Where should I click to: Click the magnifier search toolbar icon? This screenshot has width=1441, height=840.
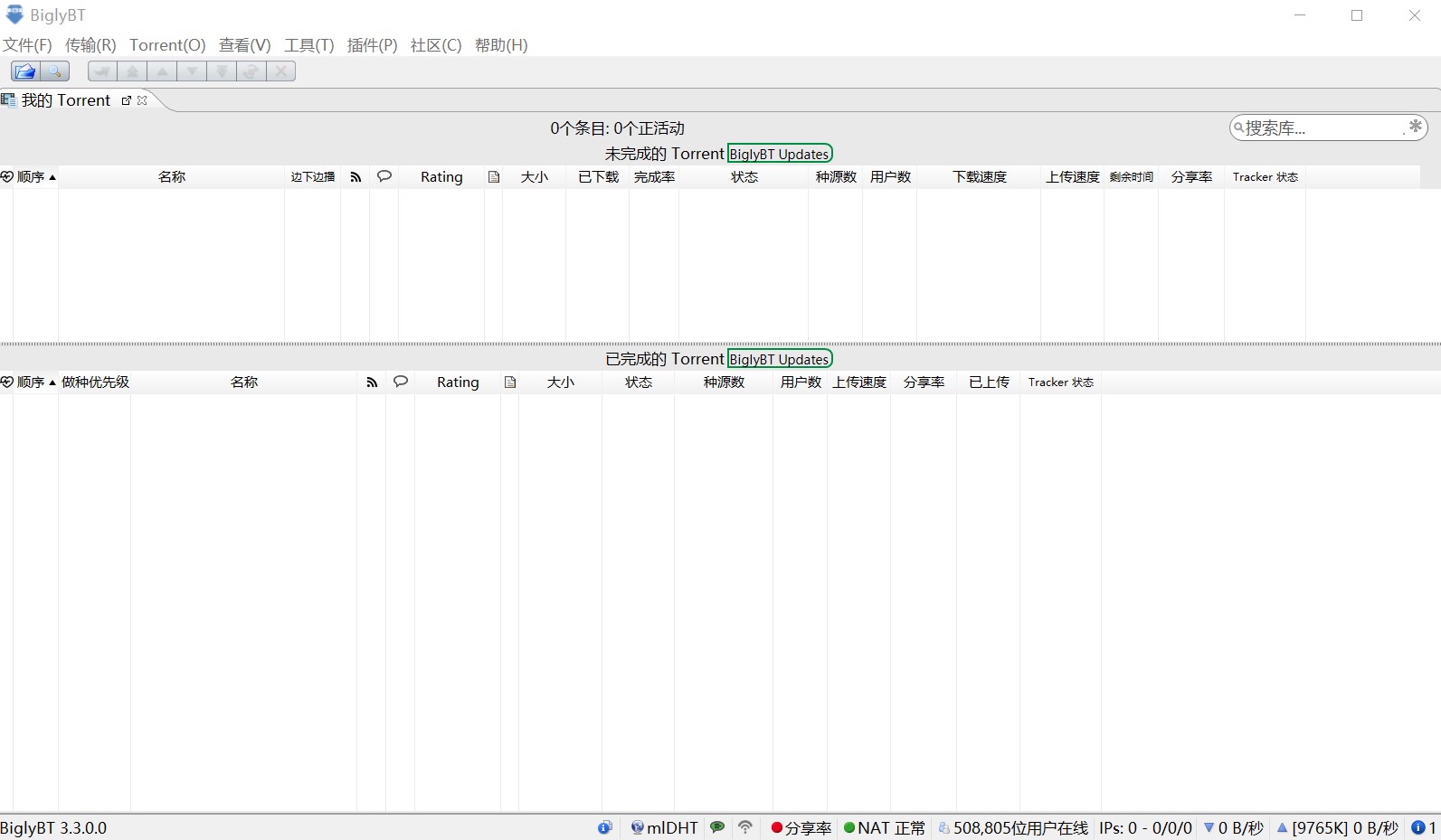(55, 71)
